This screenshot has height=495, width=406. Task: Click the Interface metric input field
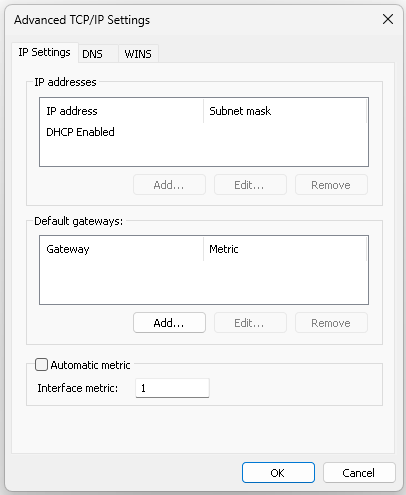tap(172, 388)
